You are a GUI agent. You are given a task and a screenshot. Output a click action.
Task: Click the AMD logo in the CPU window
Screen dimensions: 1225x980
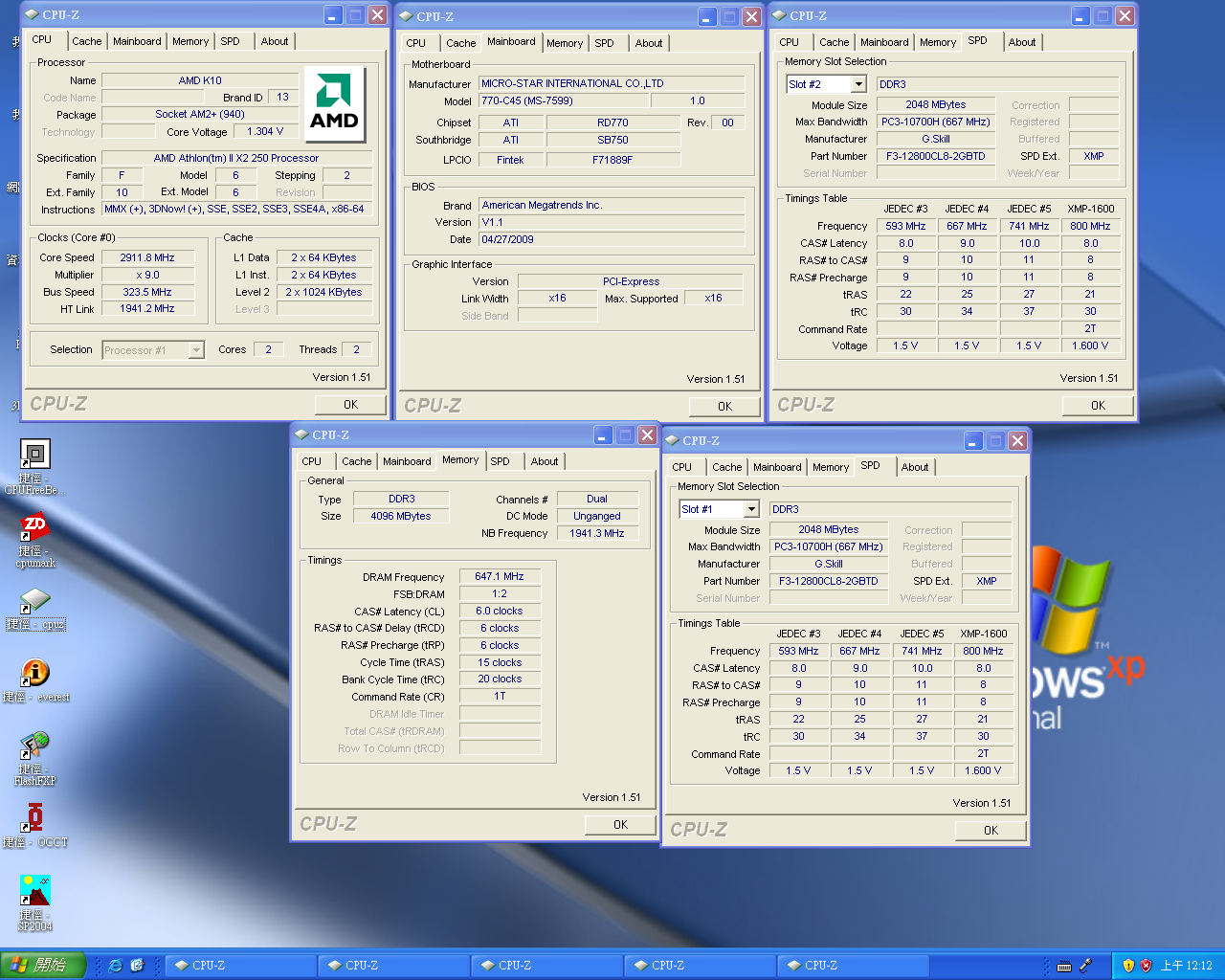(x=334, y=104)
